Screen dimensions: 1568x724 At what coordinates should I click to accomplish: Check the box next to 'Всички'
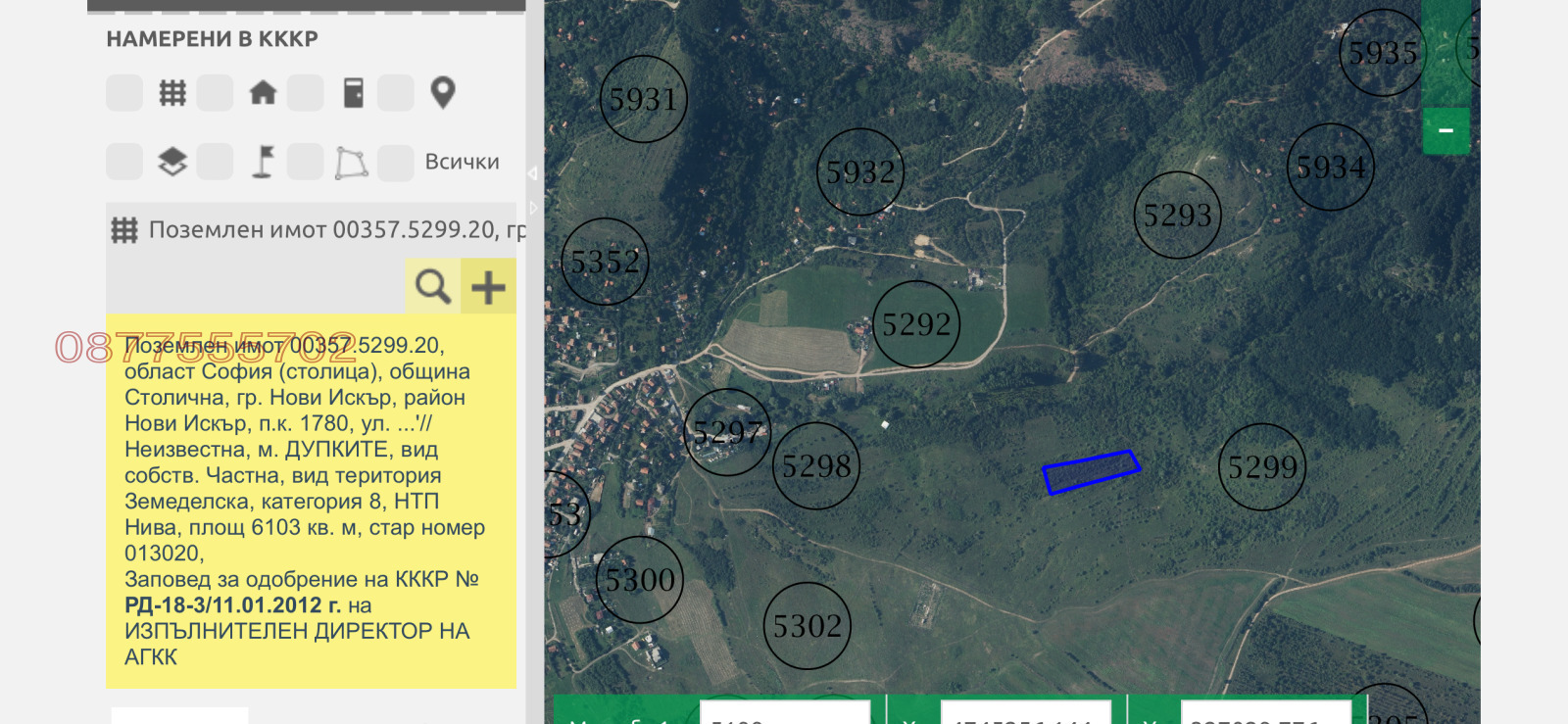pyautogui.click(x=396, y=163)
